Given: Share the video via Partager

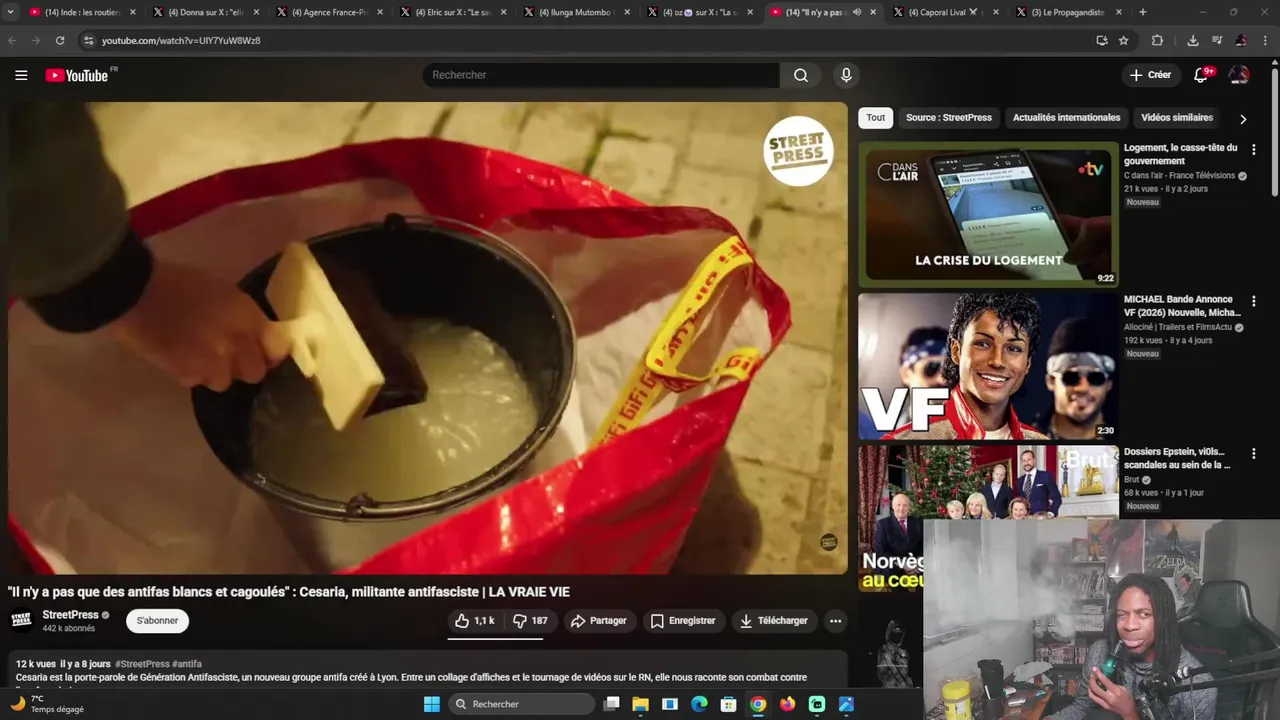Looking at the screenshot, I should (598, 621).
